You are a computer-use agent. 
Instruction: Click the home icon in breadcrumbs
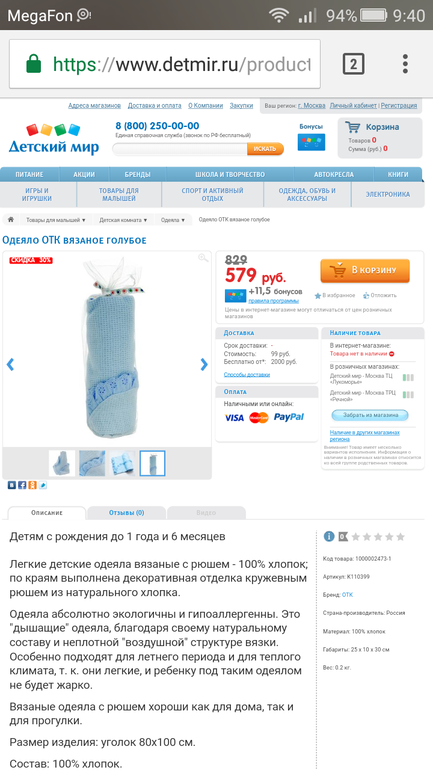10,220
